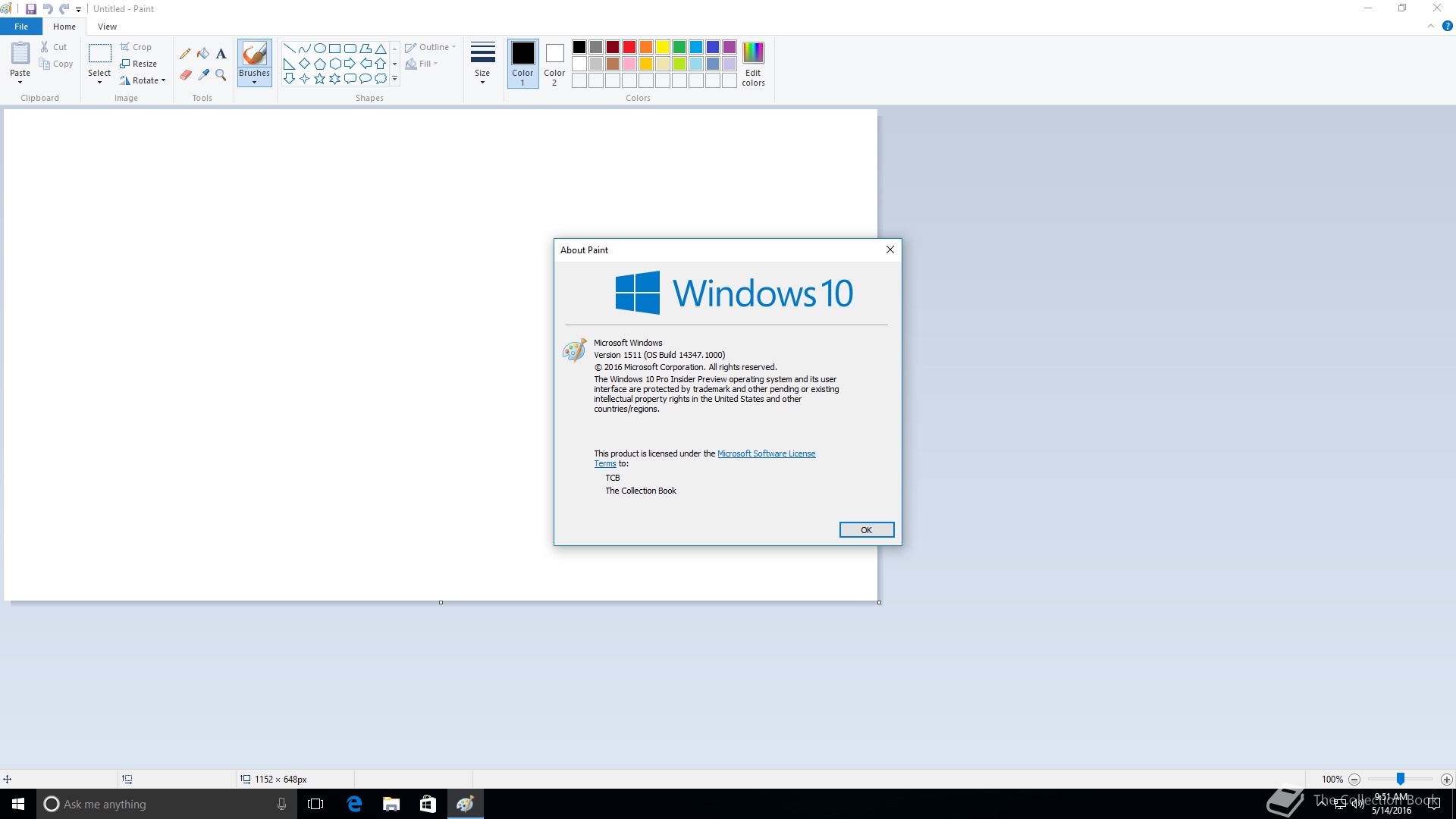1456x819 pixels.
Task: Select the Pencil tool
Action: tap(185, 54)
